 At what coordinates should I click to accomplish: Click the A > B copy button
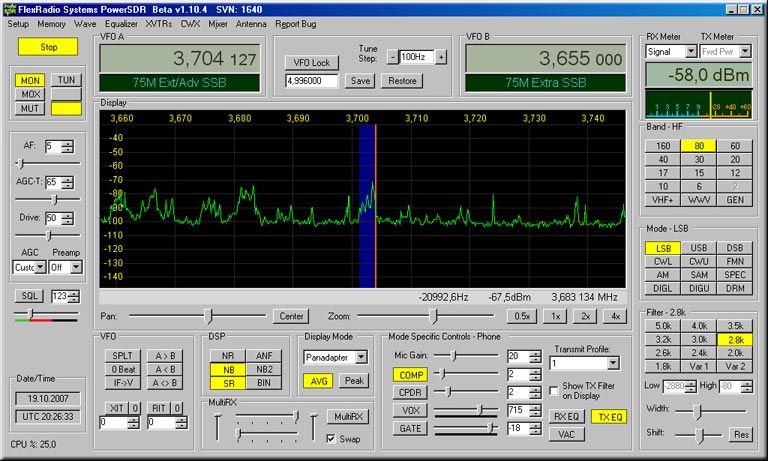[165, 356]
